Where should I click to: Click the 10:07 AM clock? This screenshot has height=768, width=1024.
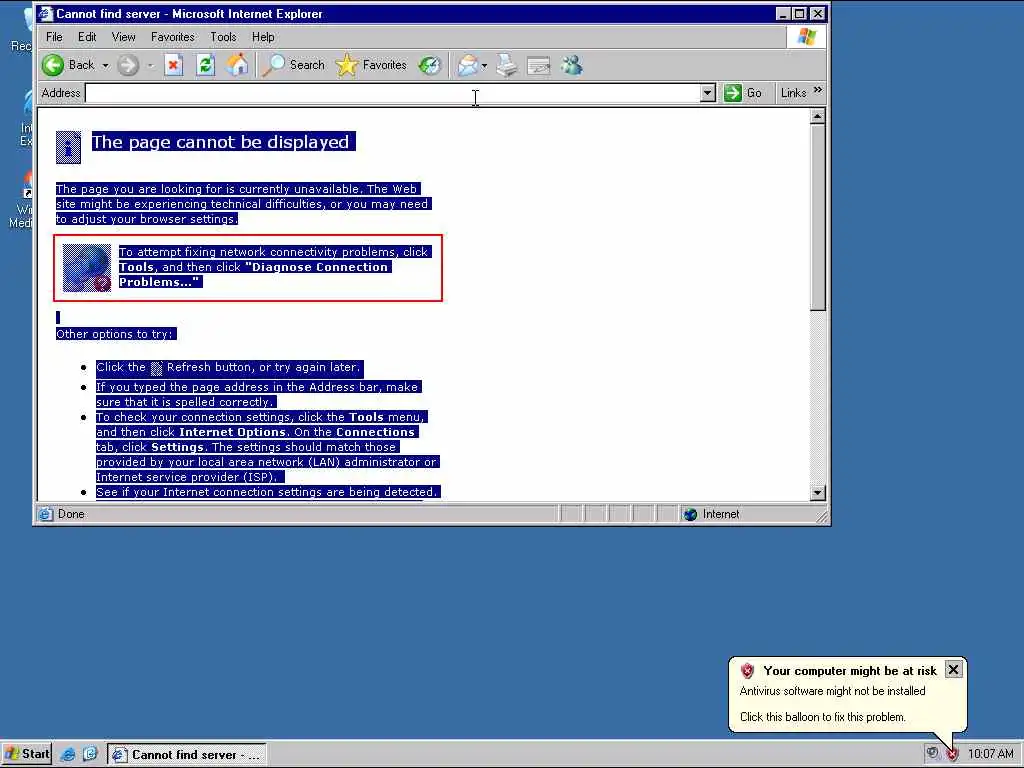coord(991,754)
